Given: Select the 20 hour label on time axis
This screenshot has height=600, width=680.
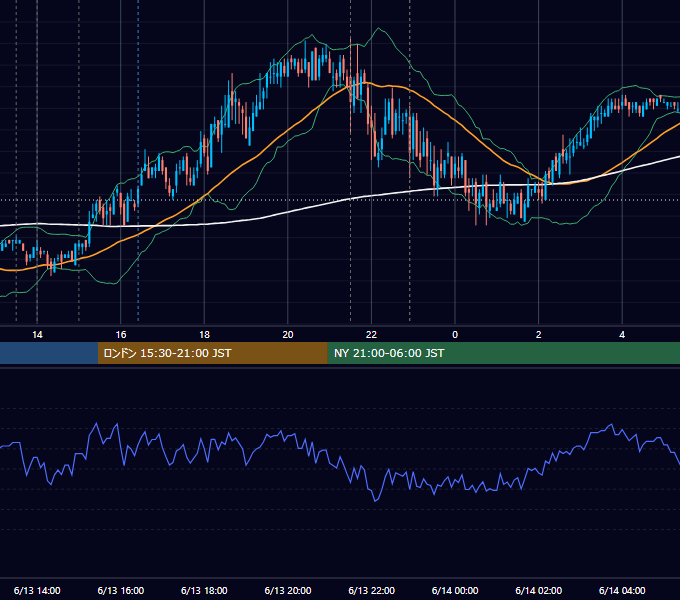Looking at the screenshot, I should (288, 335).
